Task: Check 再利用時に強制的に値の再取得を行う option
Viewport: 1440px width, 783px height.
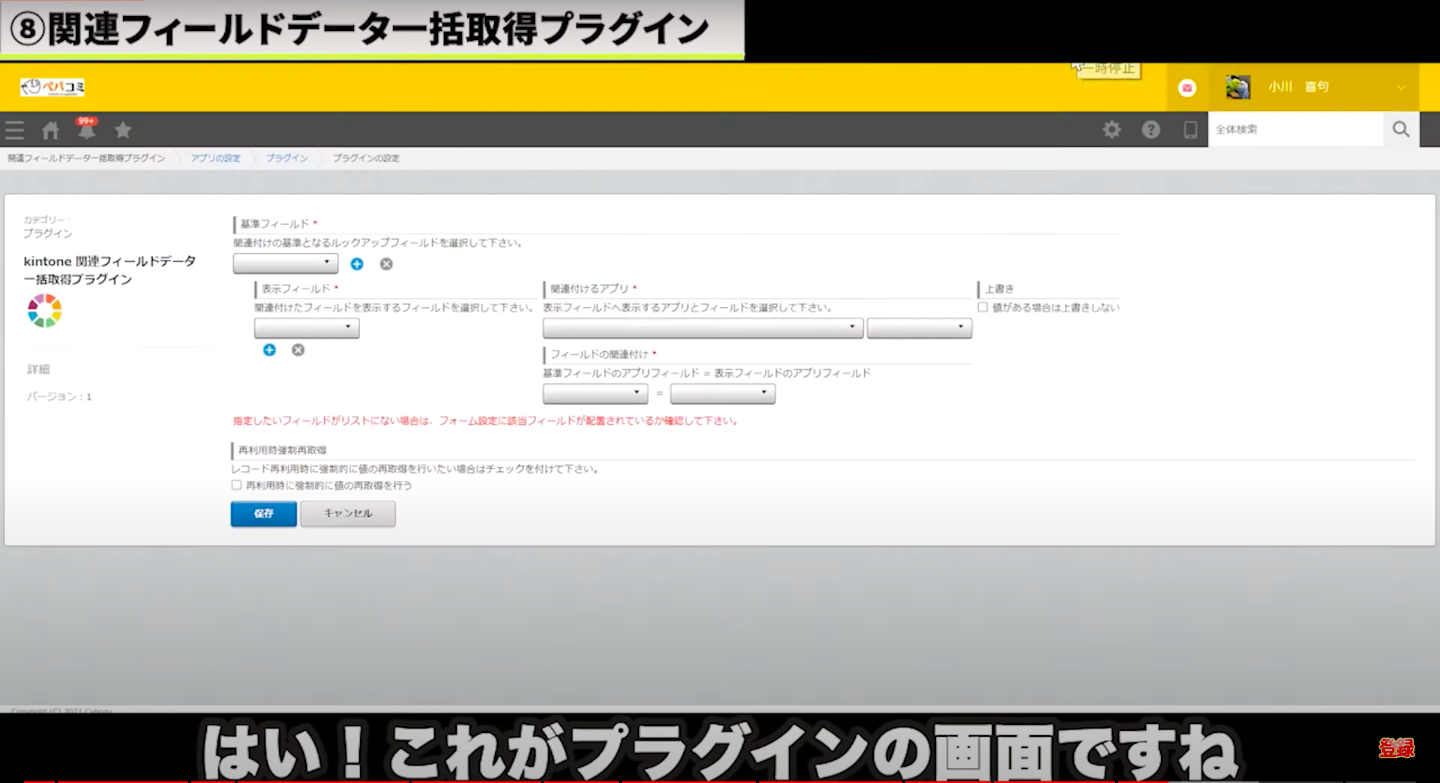Action: pos(237,485)
